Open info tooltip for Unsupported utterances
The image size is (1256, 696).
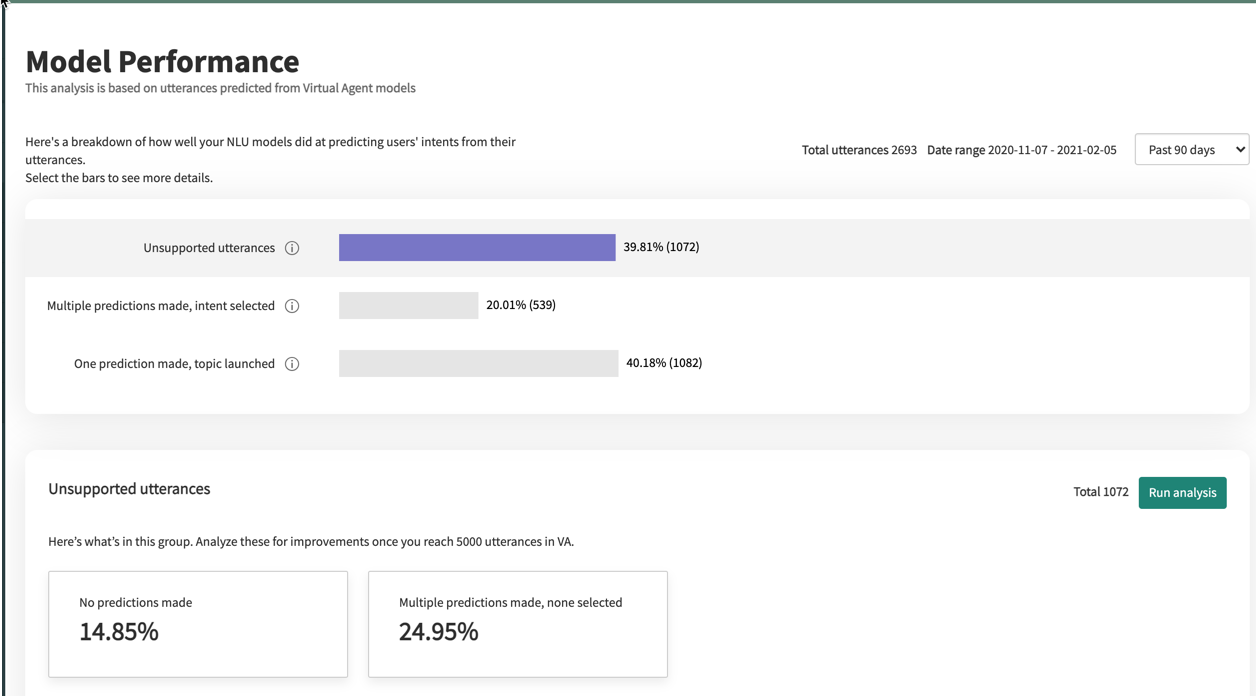point(291,247)
